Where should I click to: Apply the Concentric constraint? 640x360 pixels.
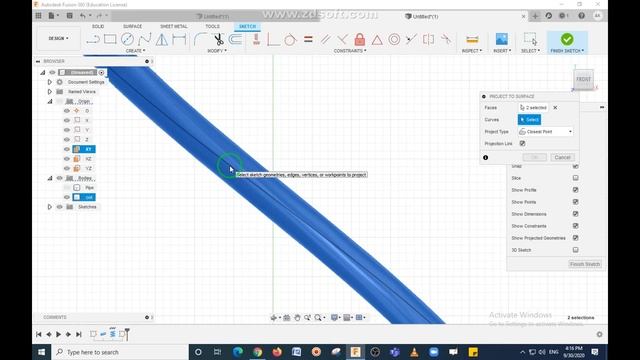pos(394,39)
